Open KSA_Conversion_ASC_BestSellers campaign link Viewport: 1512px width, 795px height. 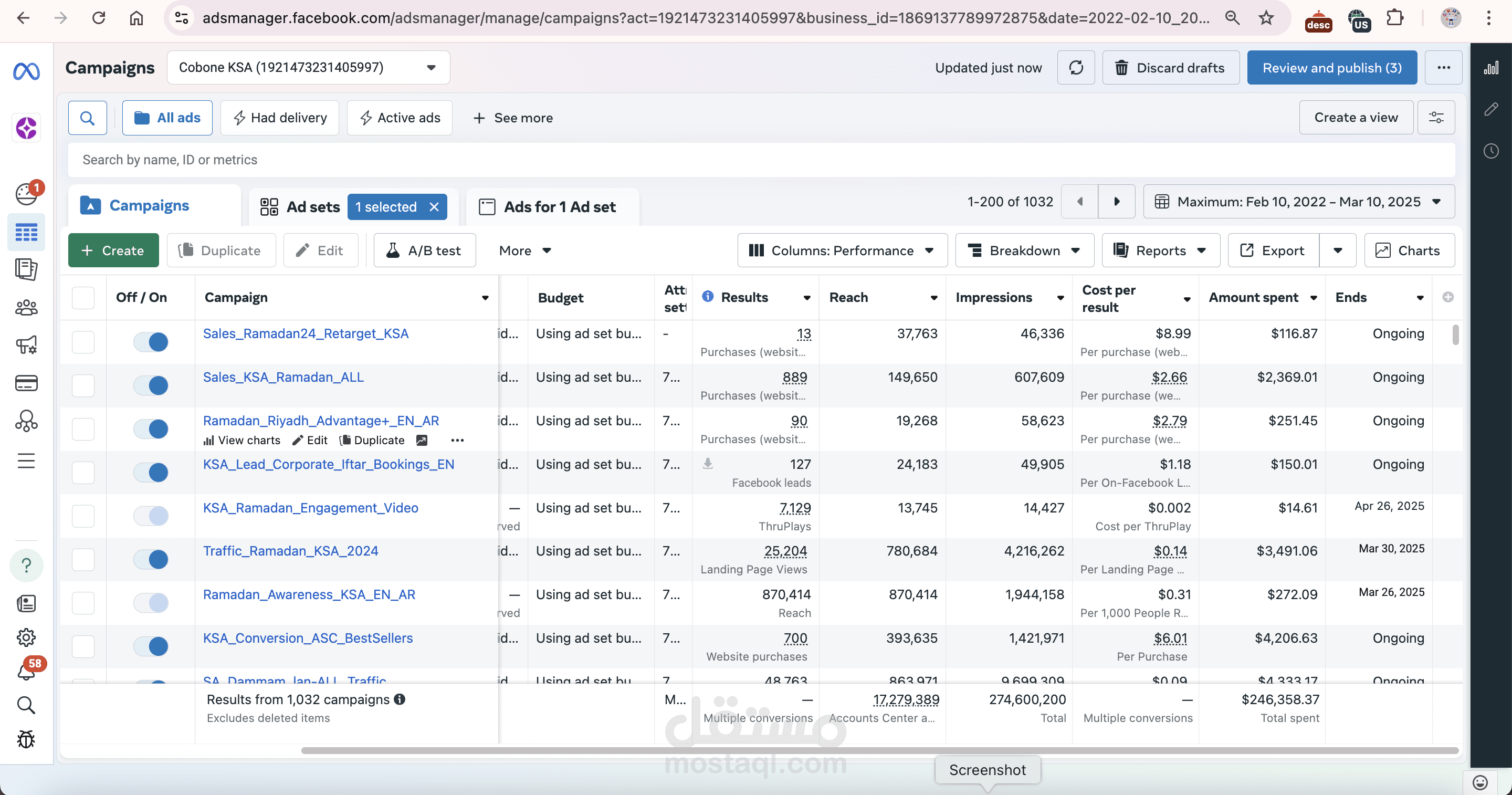308,638
